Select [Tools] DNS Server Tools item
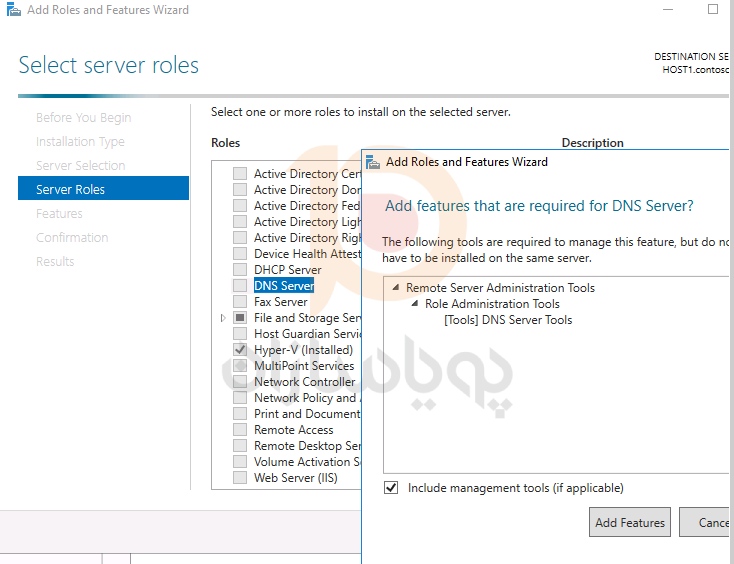Image resolution: width=734 pixels, height=564 pixels. pyautogui.click(x=508, y=320)
